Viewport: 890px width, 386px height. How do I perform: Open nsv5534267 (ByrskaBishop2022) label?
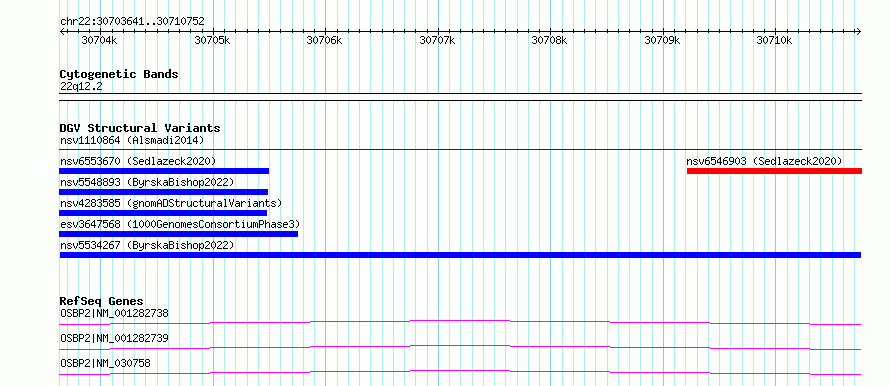click(147, 245)
